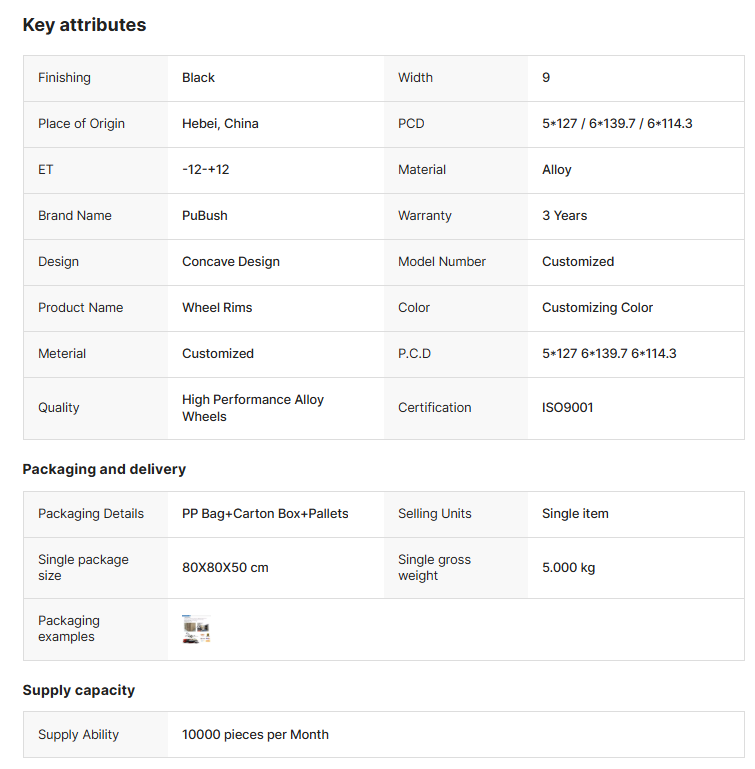Screen dimensions: 755x769
Task: Click the Wheel Rims product name value
Action: (x=217, y=308)
